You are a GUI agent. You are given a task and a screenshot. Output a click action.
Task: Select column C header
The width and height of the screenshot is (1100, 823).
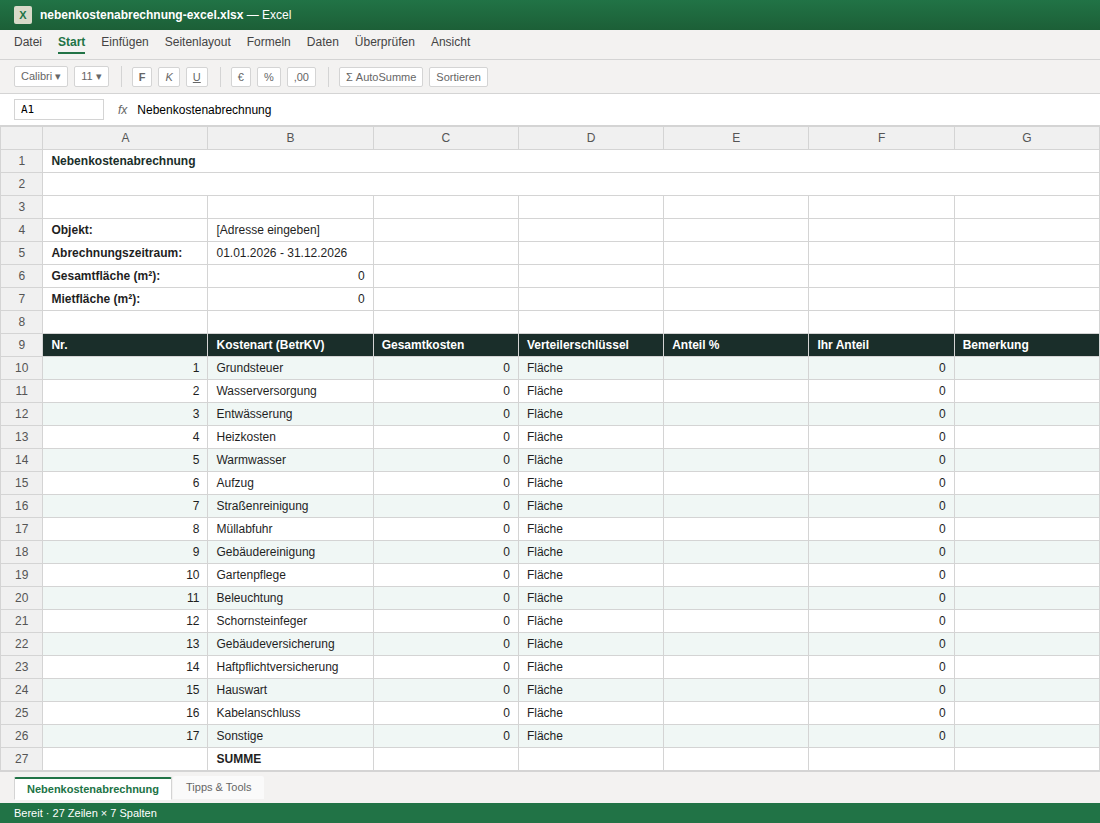pyautogui.click(x=445, y=138)
